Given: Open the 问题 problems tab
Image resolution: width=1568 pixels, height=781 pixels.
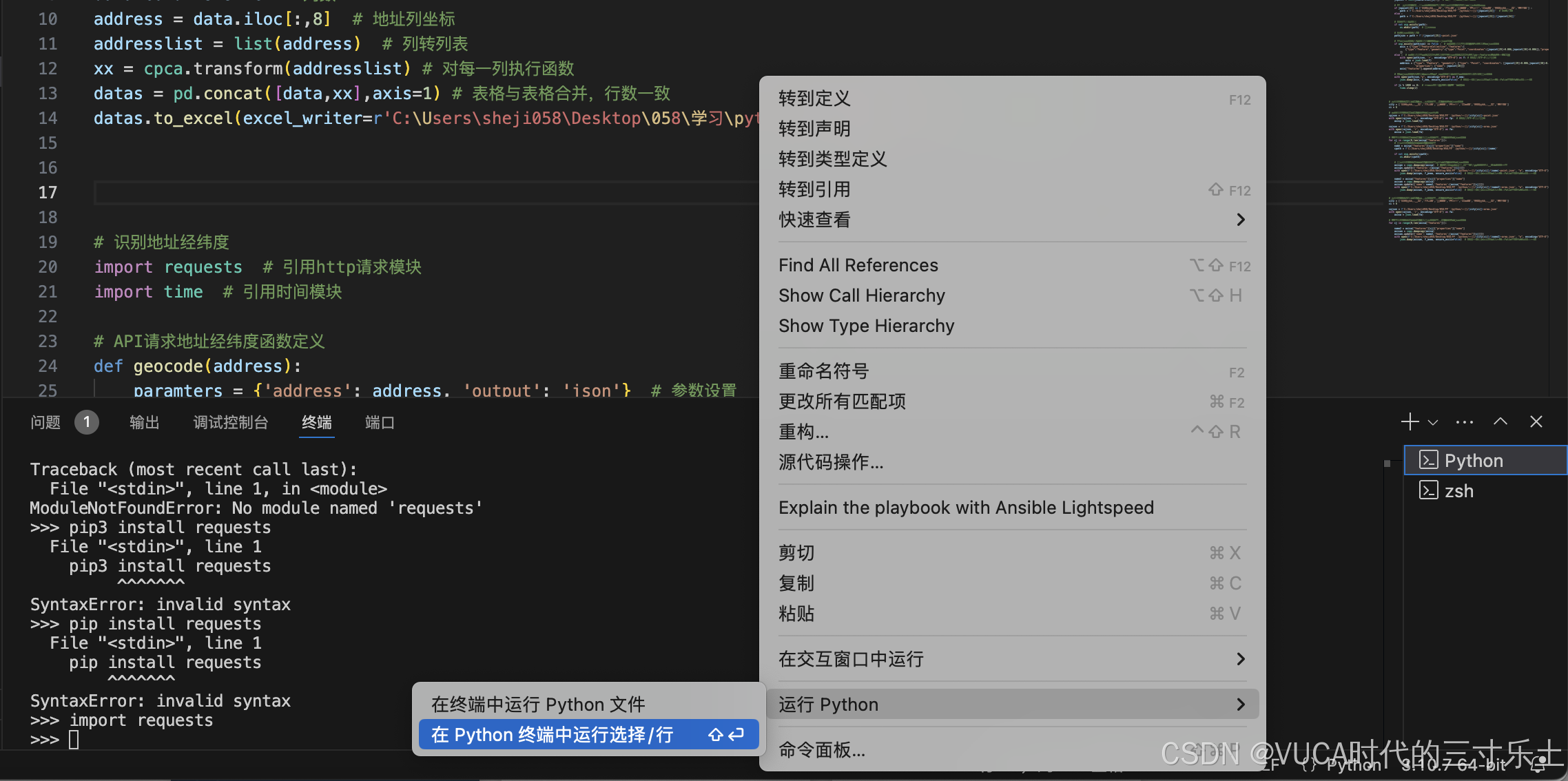Looking at the screenshot, I should tap(45, 422).
